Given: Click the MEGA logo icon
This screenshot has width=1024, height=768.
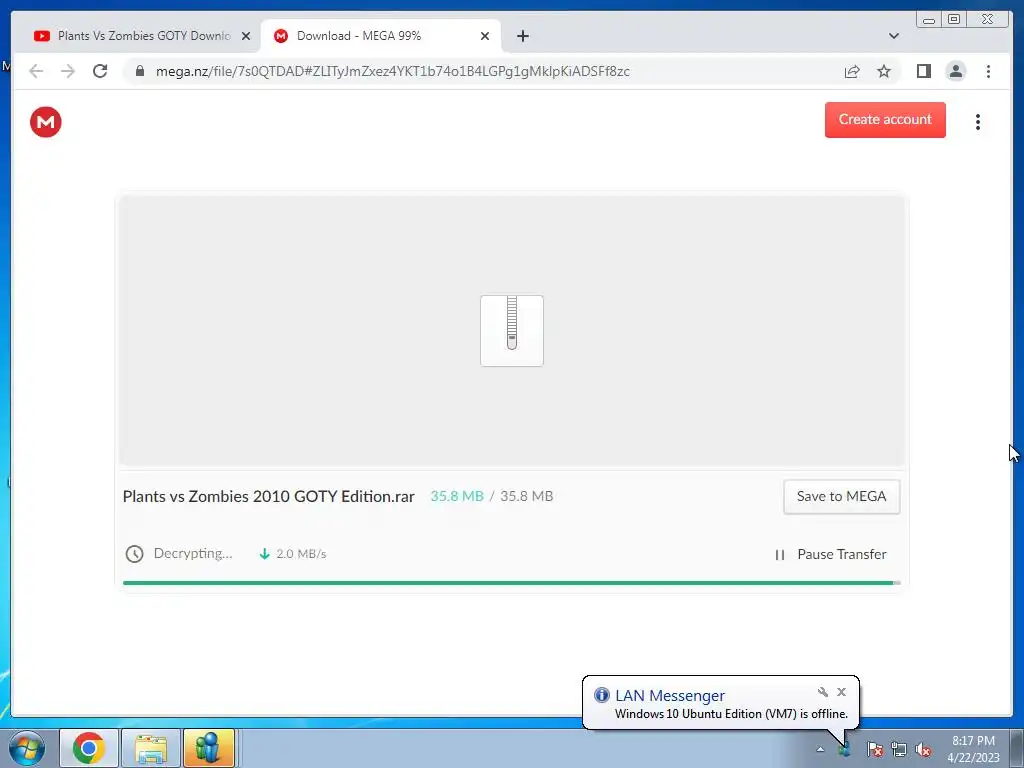Looking at the screenshot, I should click(x=46, y=122).
